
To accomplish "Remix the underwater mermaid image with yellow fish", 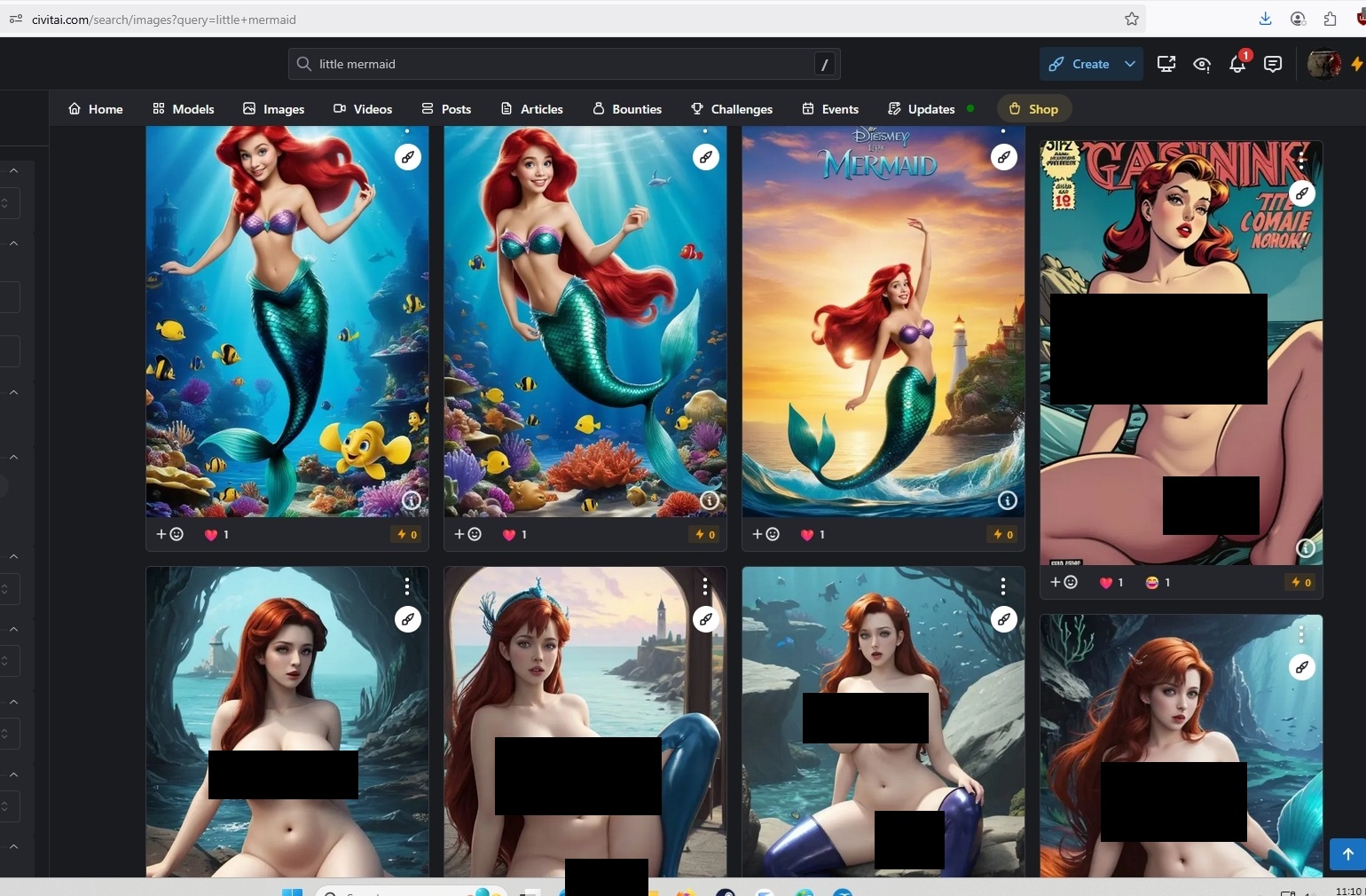I will pos(408,157).
